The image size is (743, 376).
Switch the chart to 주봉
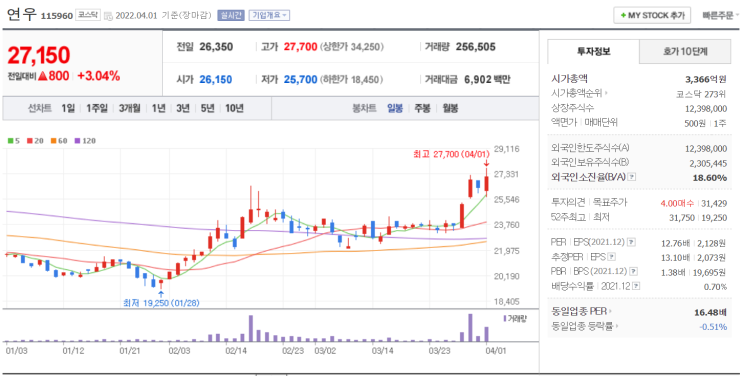[422, 109]
